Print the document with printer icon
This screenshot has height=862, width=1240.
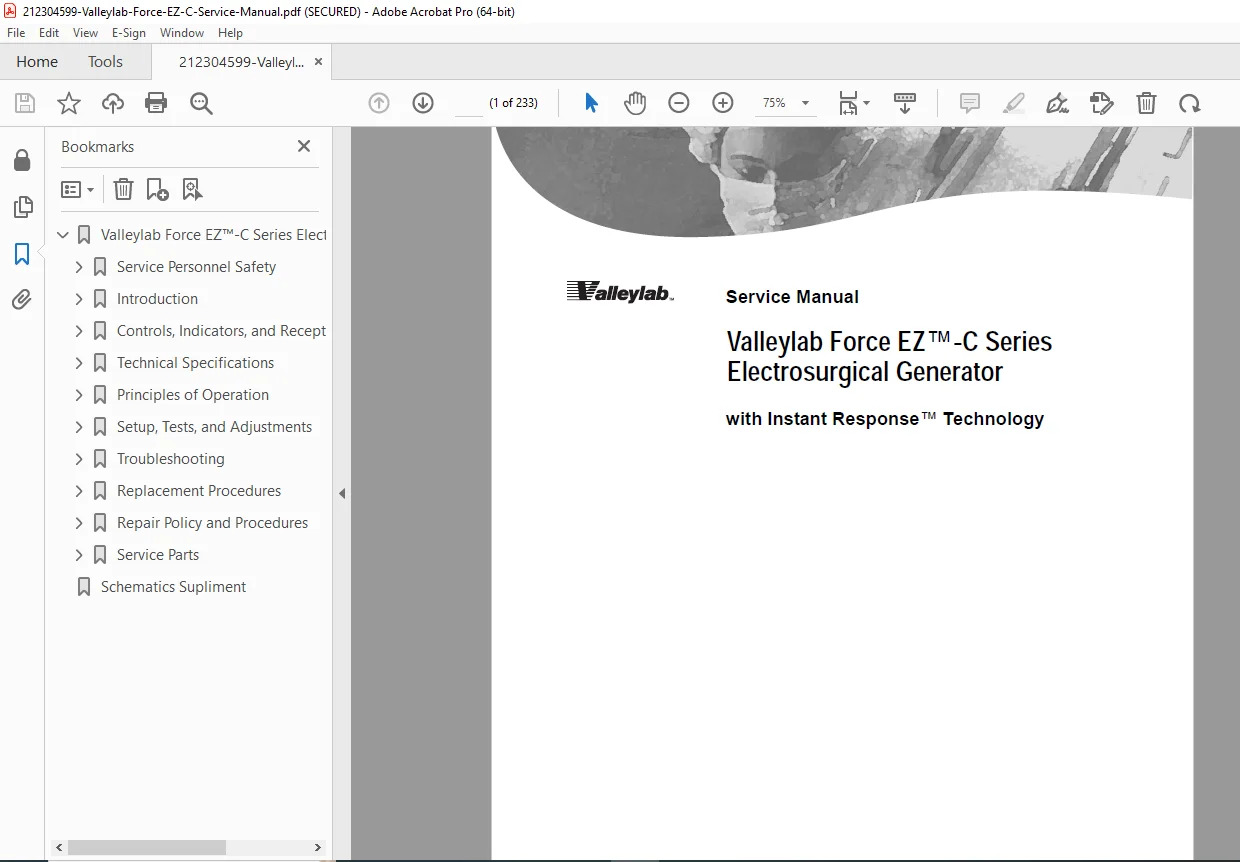tap(156, 103)
